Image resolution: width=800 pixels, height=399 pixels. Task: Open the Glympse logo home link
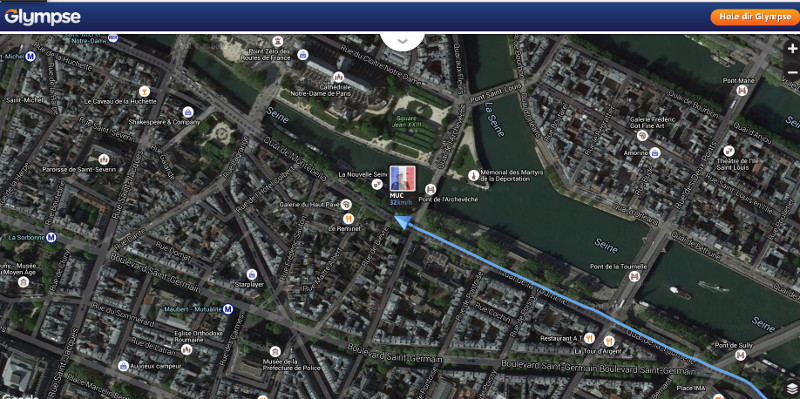tap(42, 17)
